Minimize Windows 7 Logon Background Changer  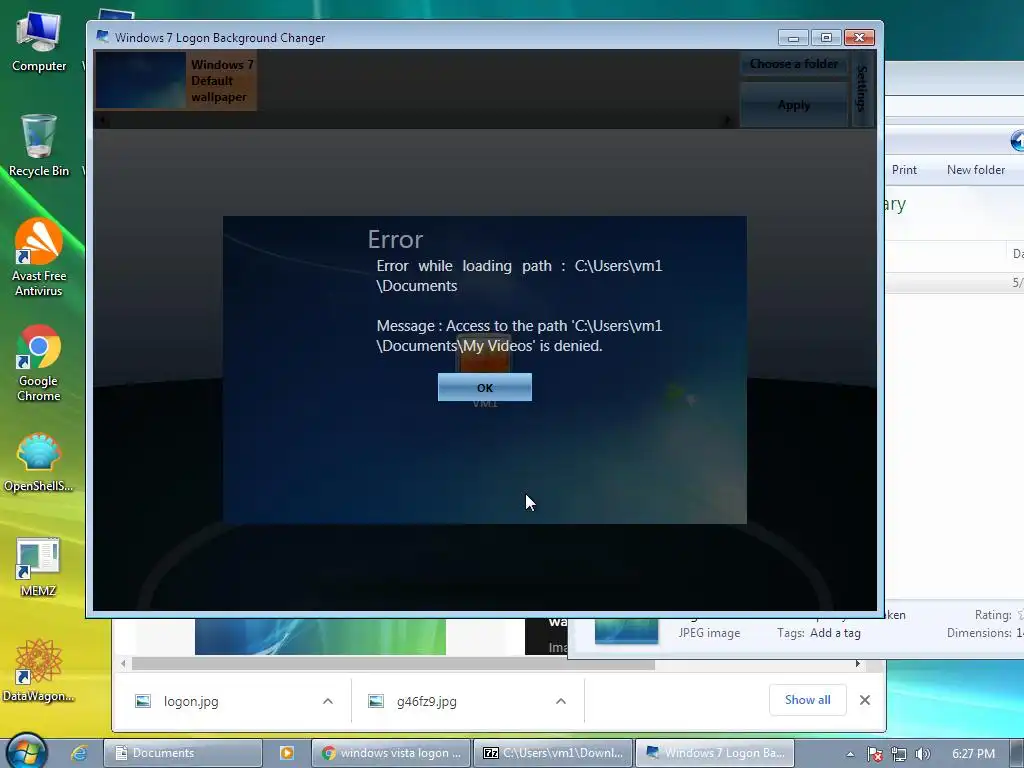point(793,38)
